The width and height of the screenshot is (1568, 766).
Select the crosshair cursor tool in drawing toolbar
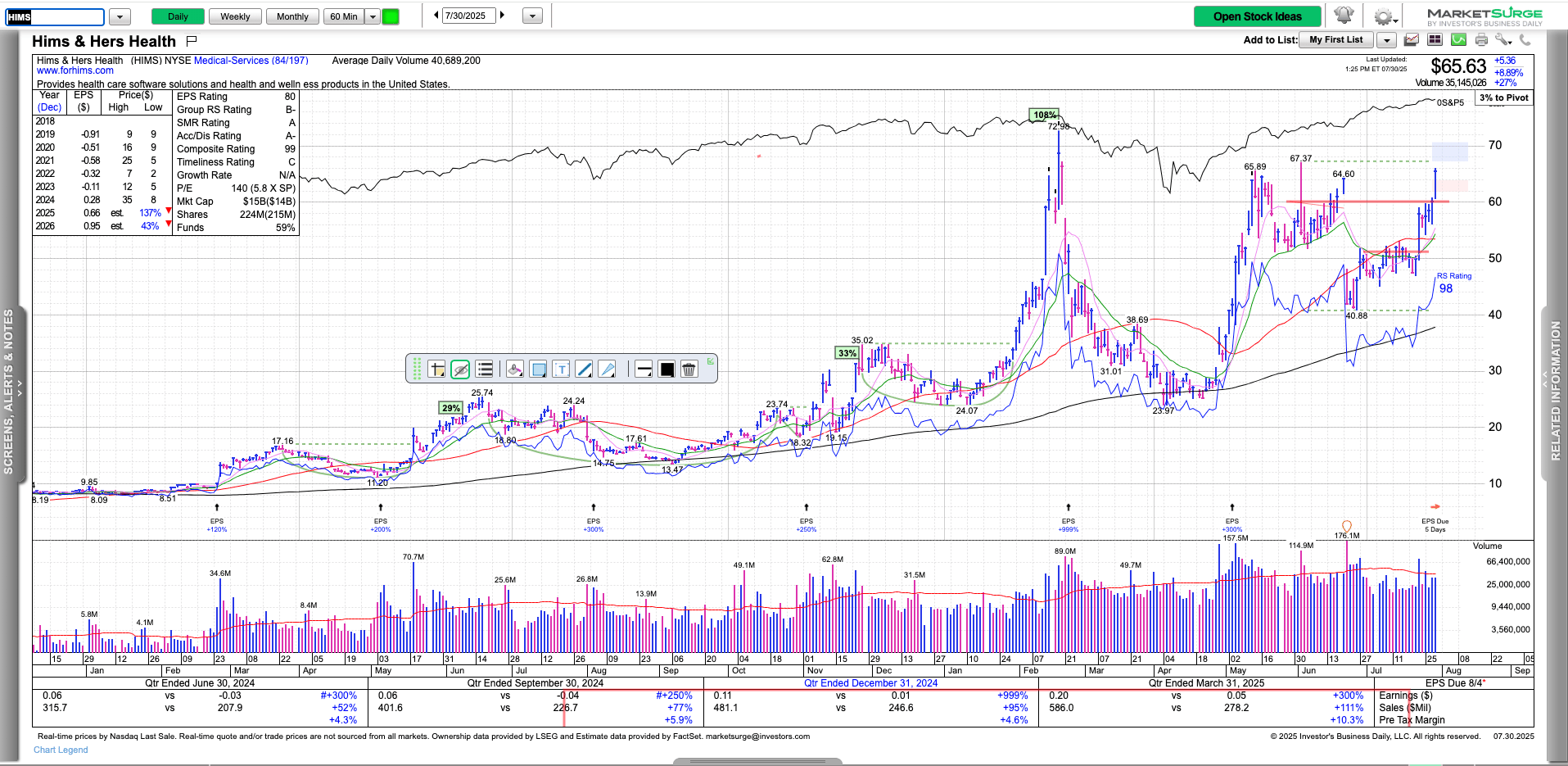tap(436, 369)
